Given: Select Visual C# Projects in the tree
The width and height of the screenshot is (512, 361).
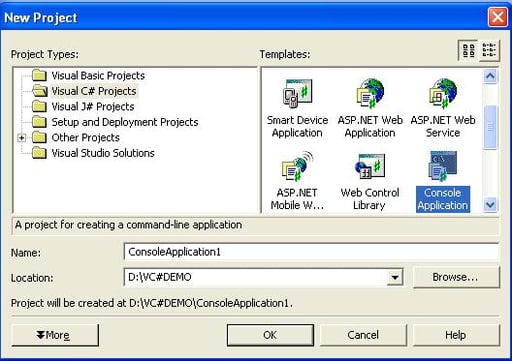Looking at the screenshot, I should 94,91.
